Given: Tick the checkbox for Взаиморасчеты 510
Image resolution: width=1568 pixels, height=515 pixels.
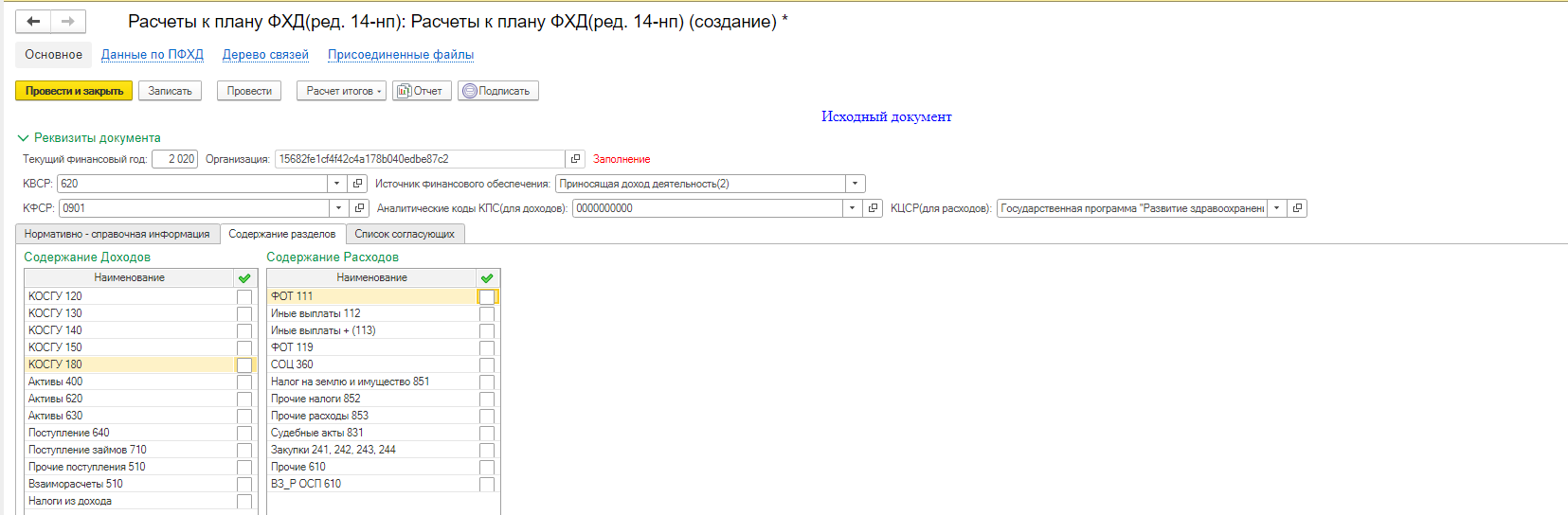Looking at the screenshot, I should pyautogui.click(x=244, y=484).
